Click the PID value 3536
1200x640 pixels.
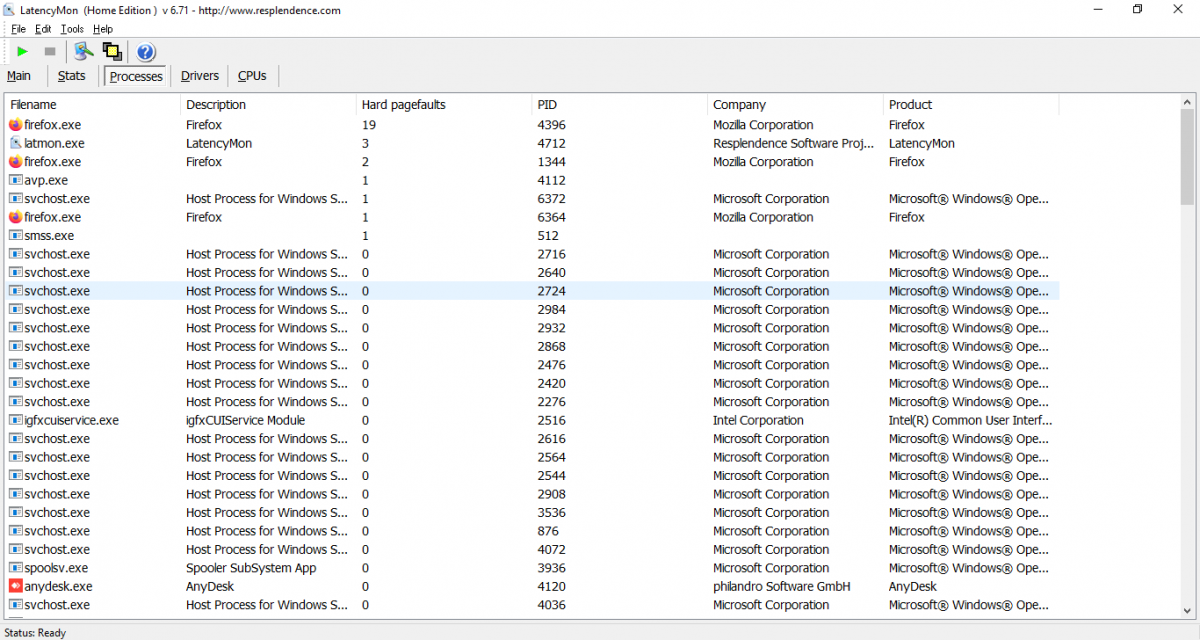(551, 513)
